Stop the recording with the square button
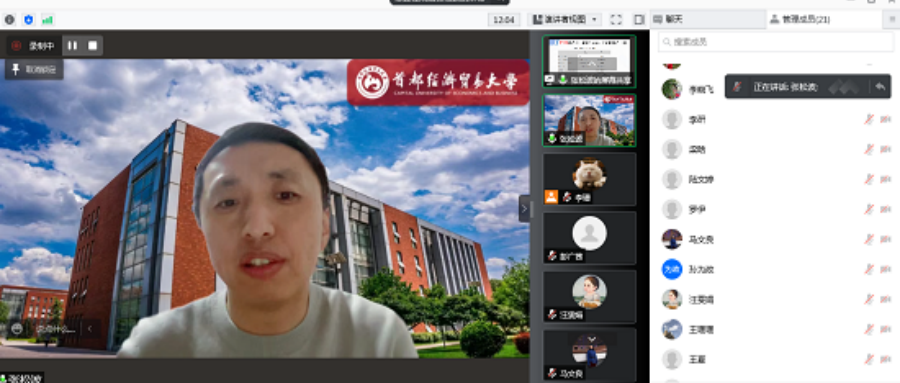Image resolution: width=900 pixels, height=383 pixels. click(92, 45)
